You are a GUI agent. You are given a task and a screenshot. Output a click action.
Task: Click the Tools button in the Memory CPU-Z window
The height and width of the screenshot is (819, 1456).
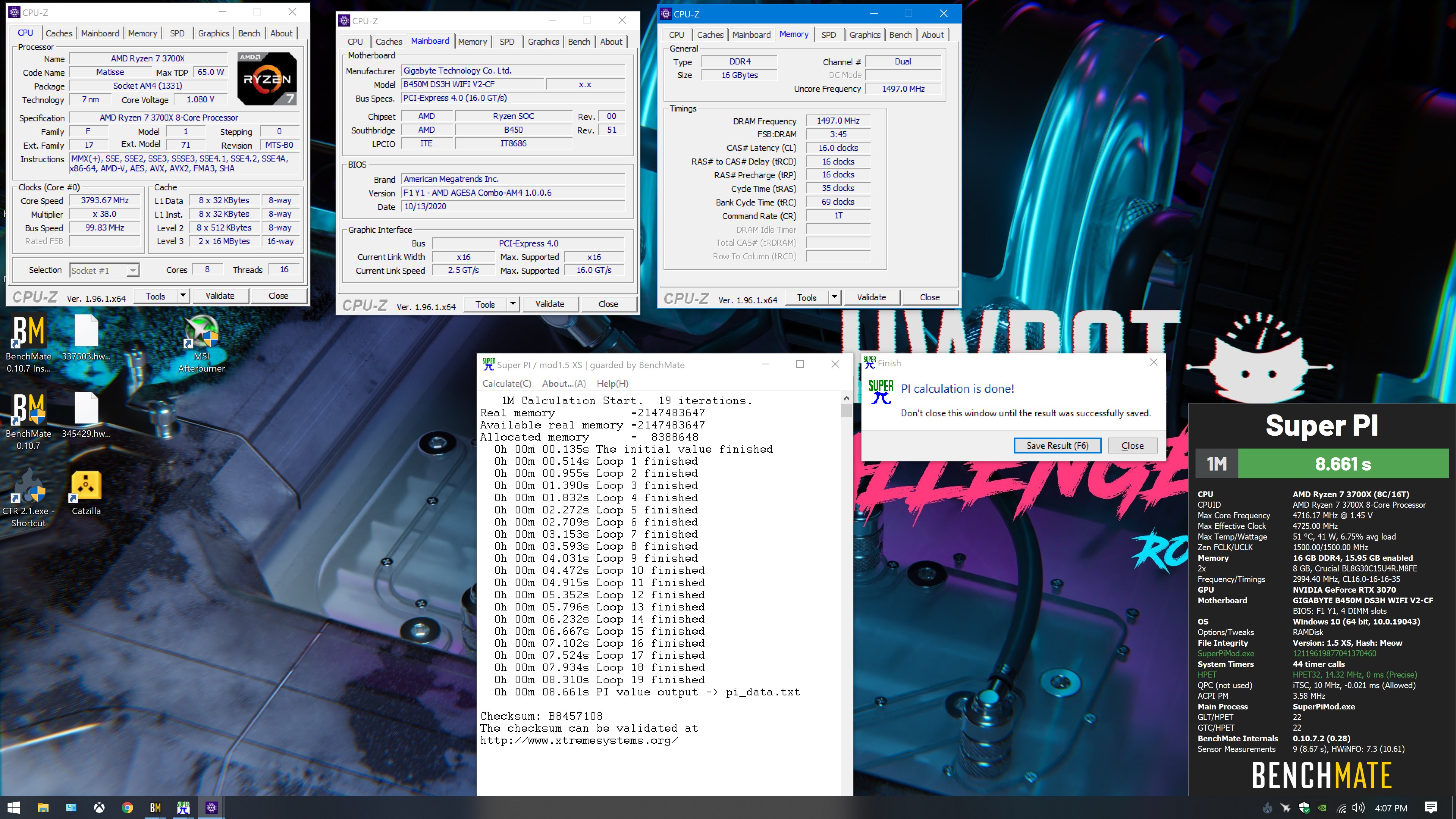click(x=806, y=297)
